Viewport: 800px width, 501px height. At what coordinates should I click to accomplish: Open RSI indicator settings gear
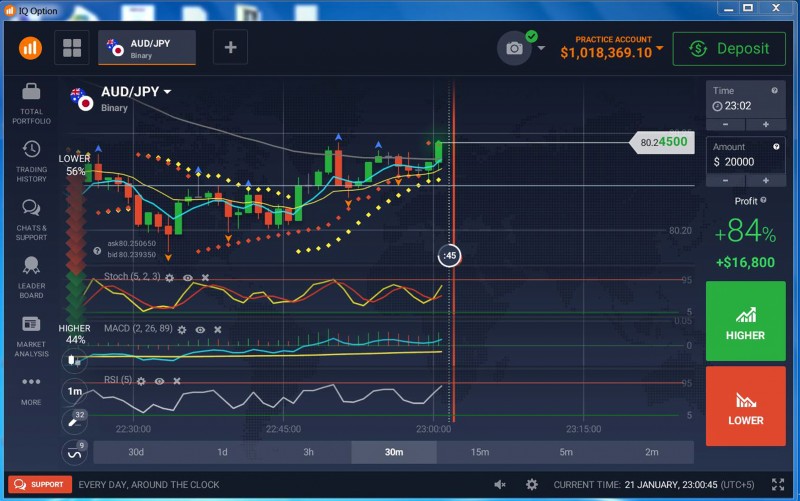pos(141,381)
